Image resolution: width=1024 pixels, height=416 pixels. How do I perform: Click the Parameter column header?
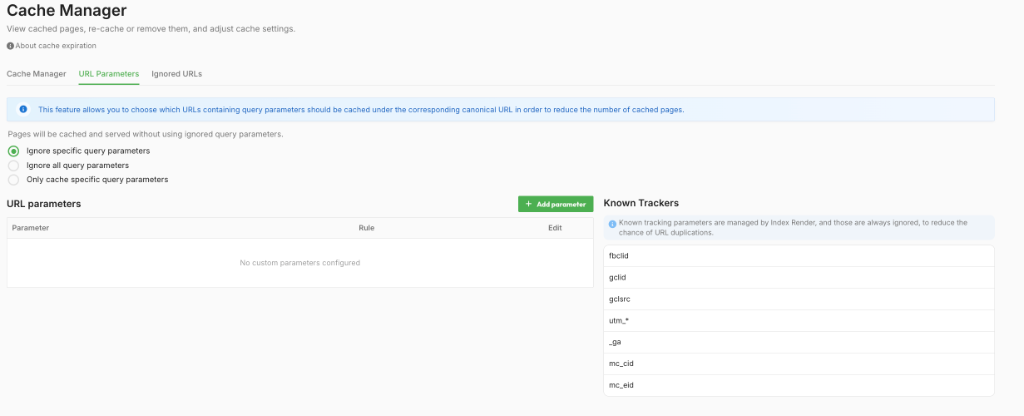(x=30, y=228)
